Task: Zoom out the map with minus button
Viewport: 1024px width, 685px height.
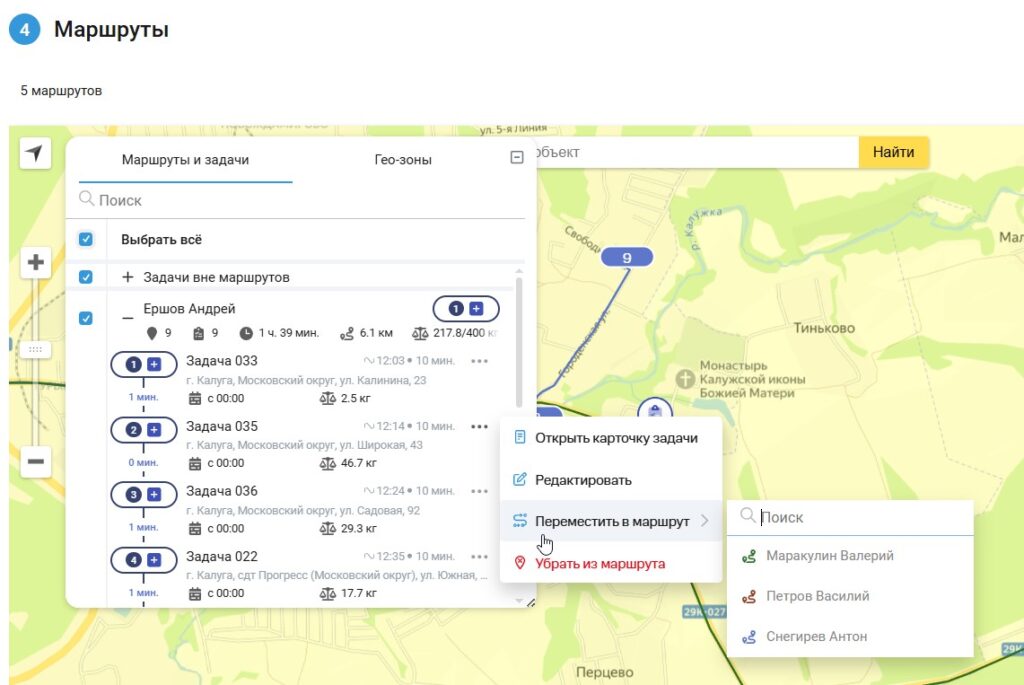Action: point(36,461)
